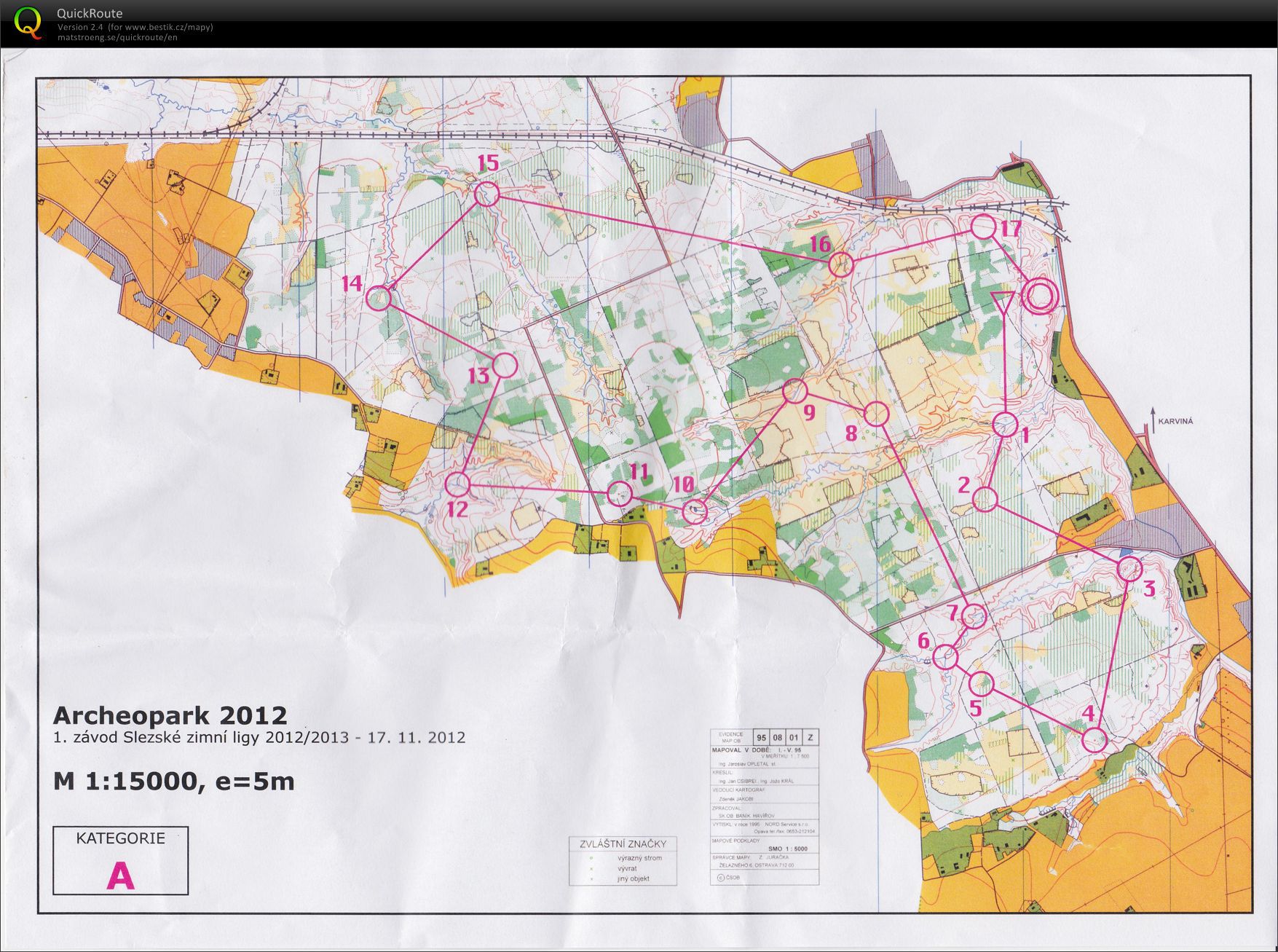Click the Version 2.4 text line

coord(135,27)
